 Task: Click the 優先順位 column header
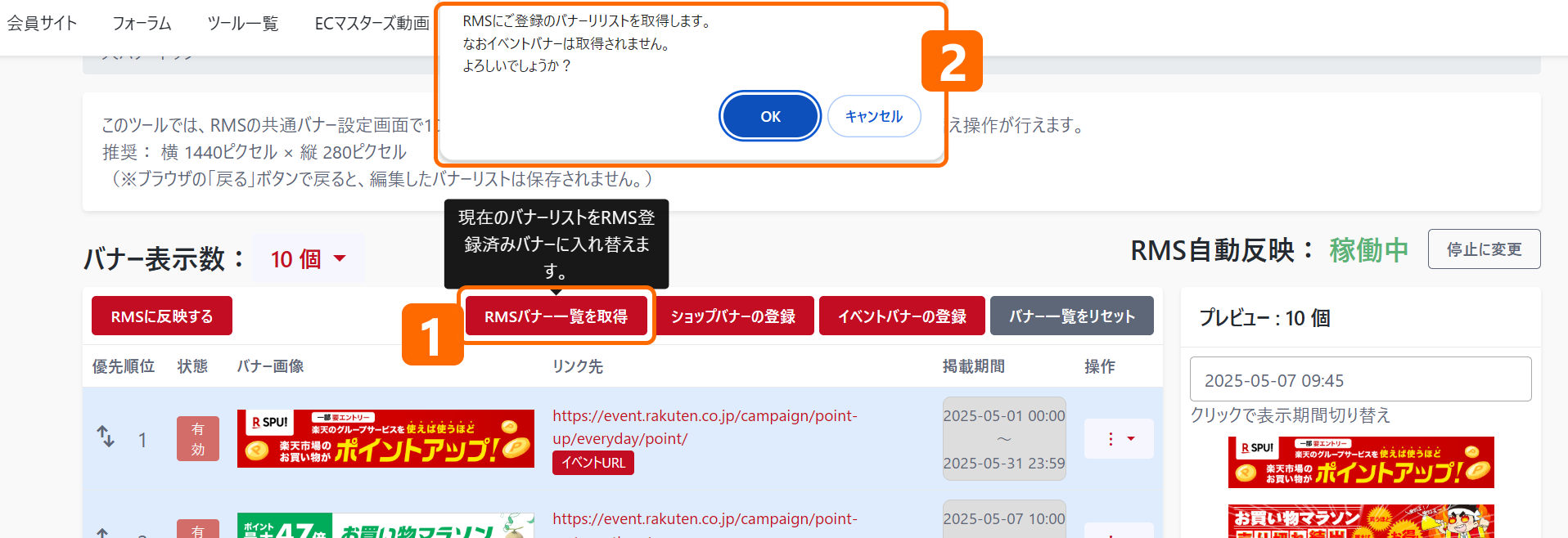click(x=124, y=366)
